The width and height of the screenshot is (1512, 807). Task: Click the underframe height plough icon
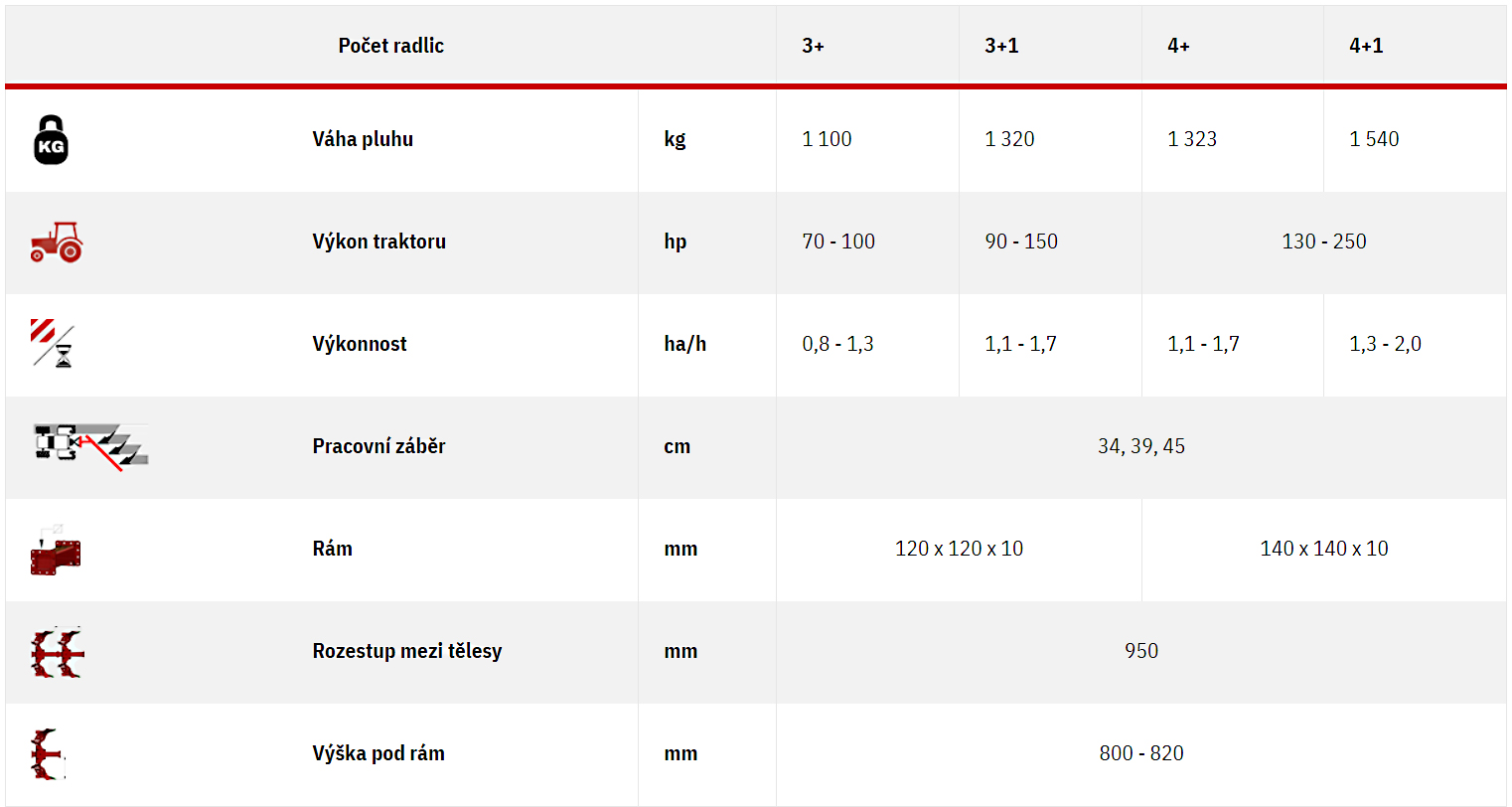(x=48, y=754)
